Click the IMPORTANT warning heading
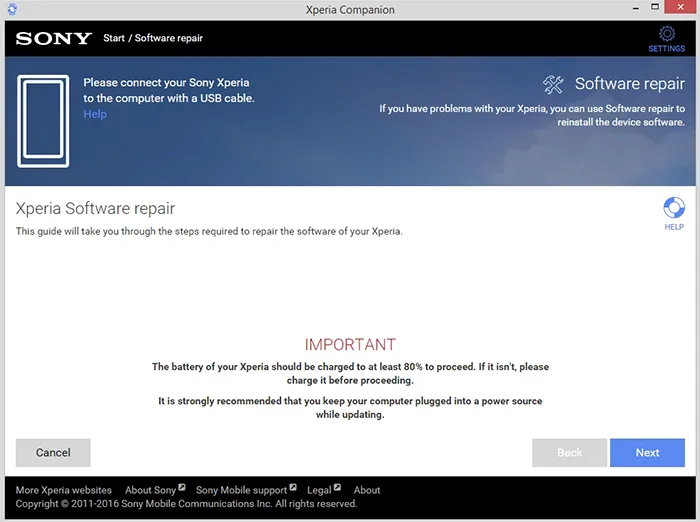The image size is (700, 522). [x=350, y=344]
